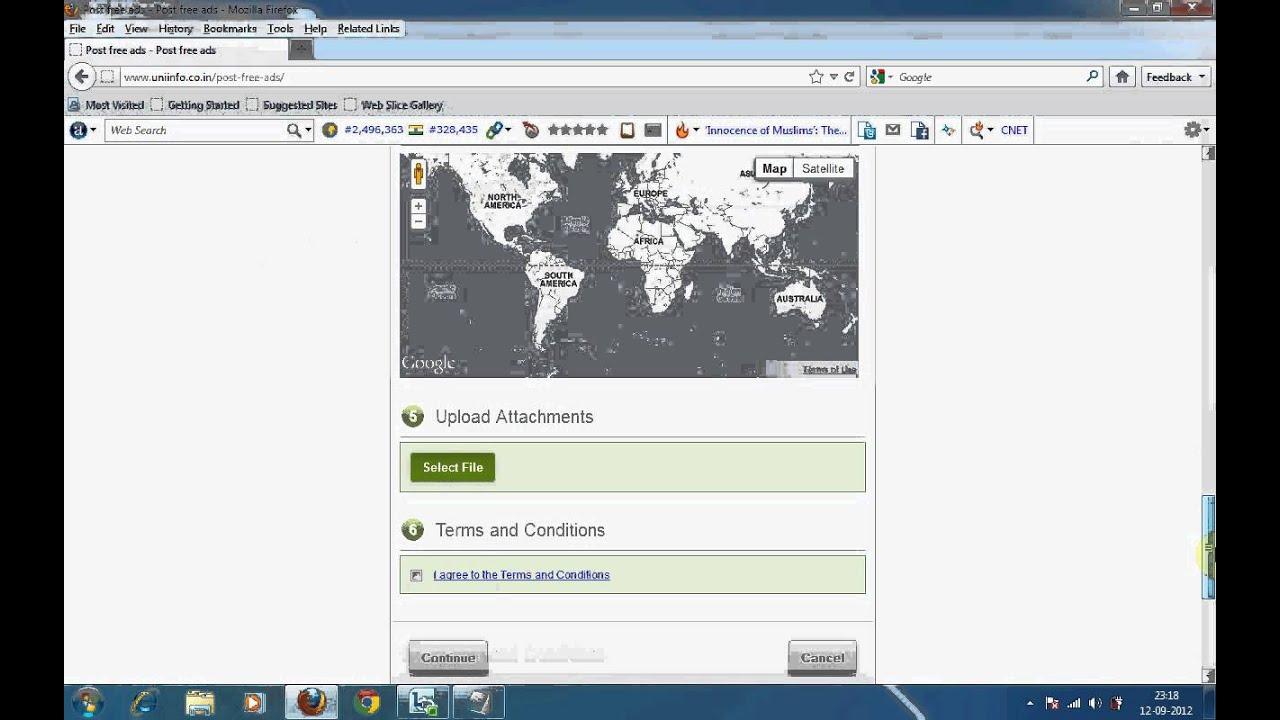Screen dimensions: 1280x720
Task: Click the Firefox taskbar button
Action: [311, 703]
